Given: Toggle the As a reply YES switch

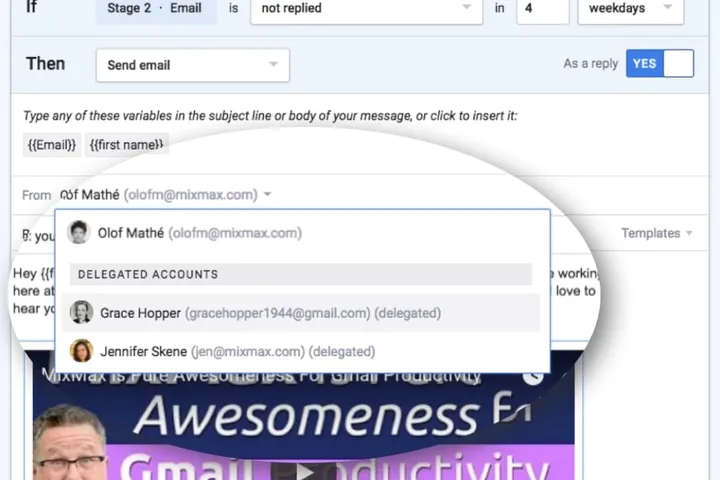Looking at the screenshot, I should pyautogui.click(x=659, y=63).
